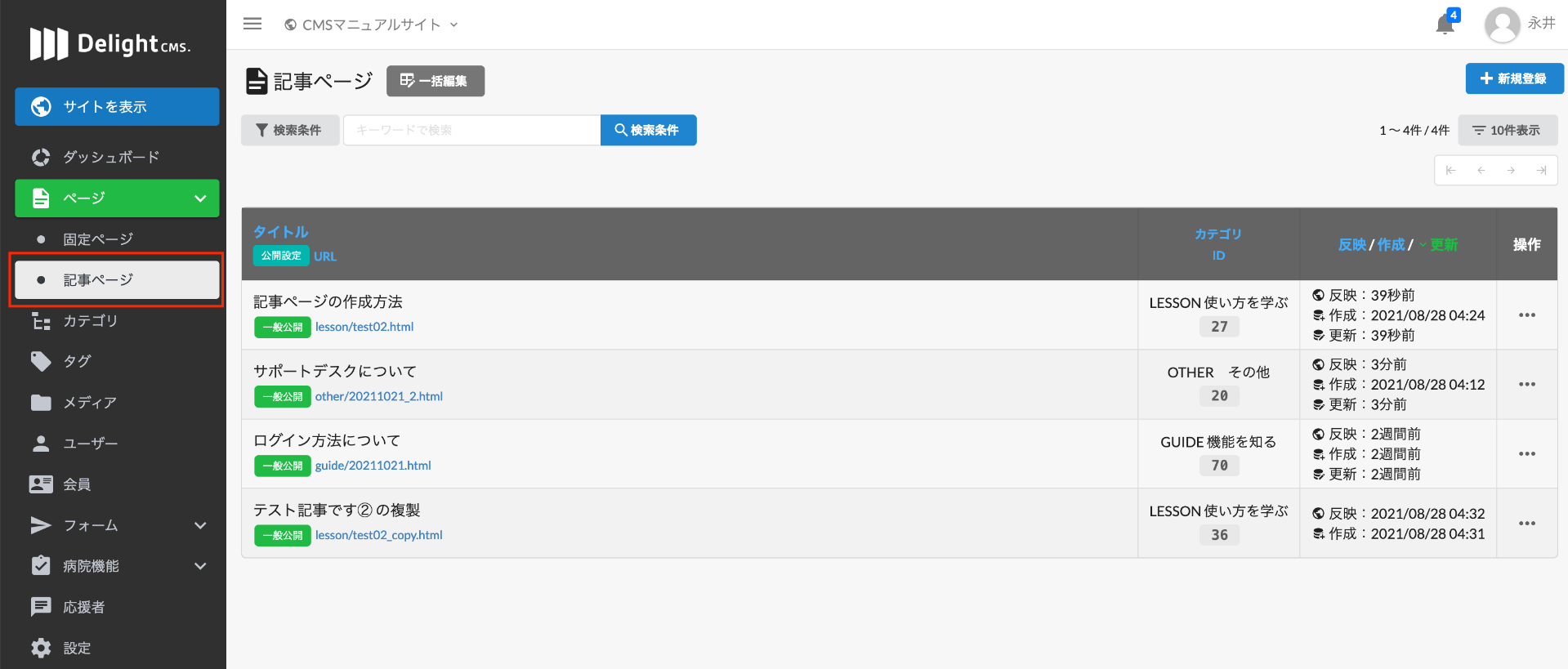The width and height of the screenshot is (1568, 669).
Task: Open the 10件表示 page size dropdown
Action: pos(1507,130)
